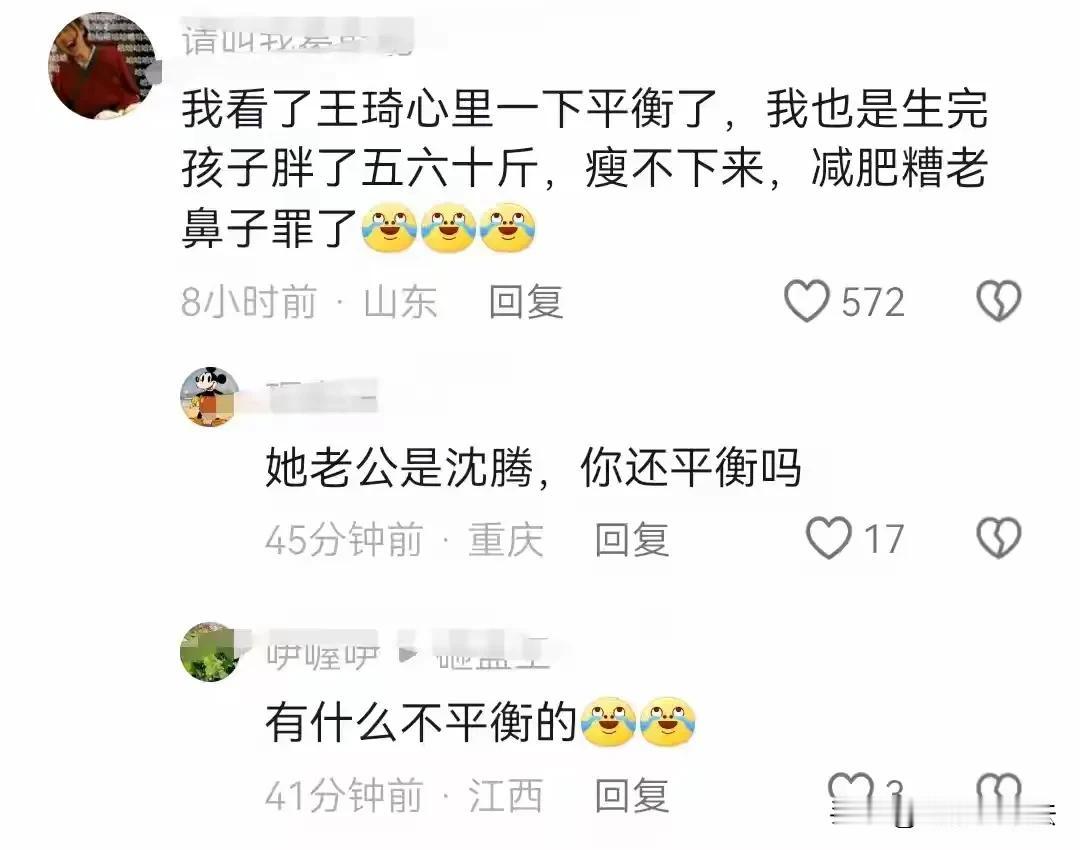1080x850 pixels.
Task: Like the comment with 572 likes
Action: (806, 301)
